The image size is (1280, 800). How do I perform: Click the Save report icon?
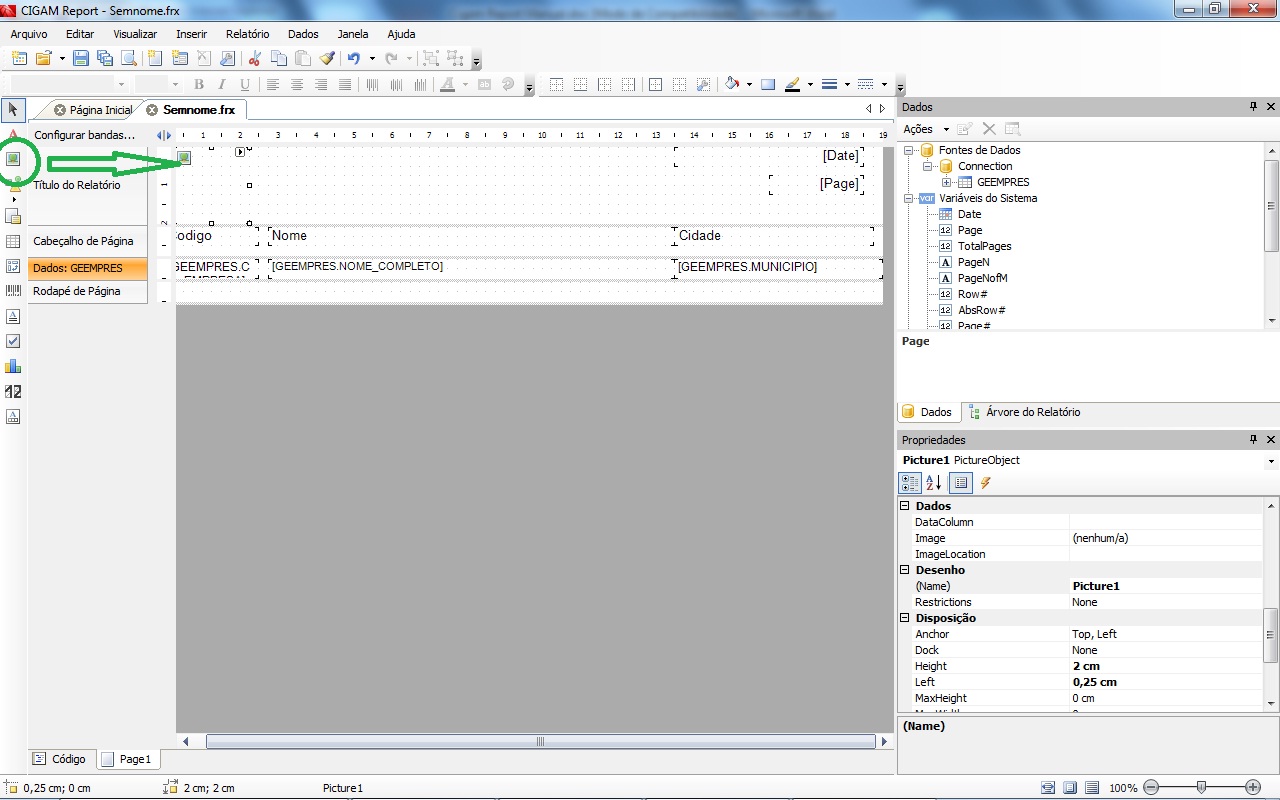click(81, 59)
